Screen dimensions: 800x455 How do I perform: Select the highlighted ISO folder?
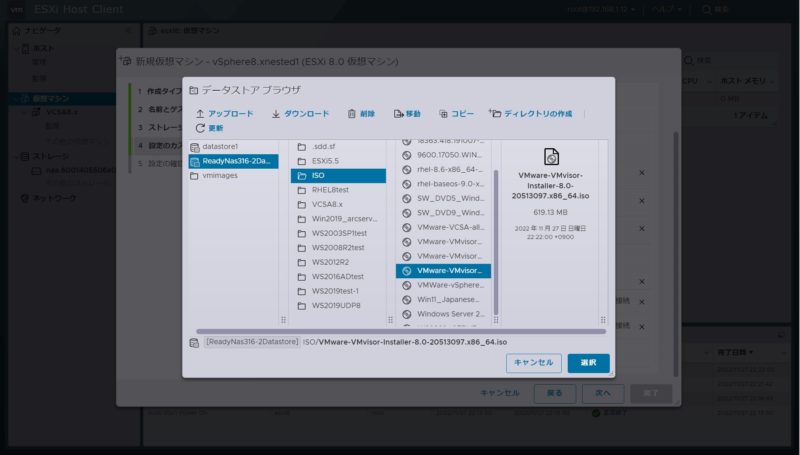(x=338, y=175)
